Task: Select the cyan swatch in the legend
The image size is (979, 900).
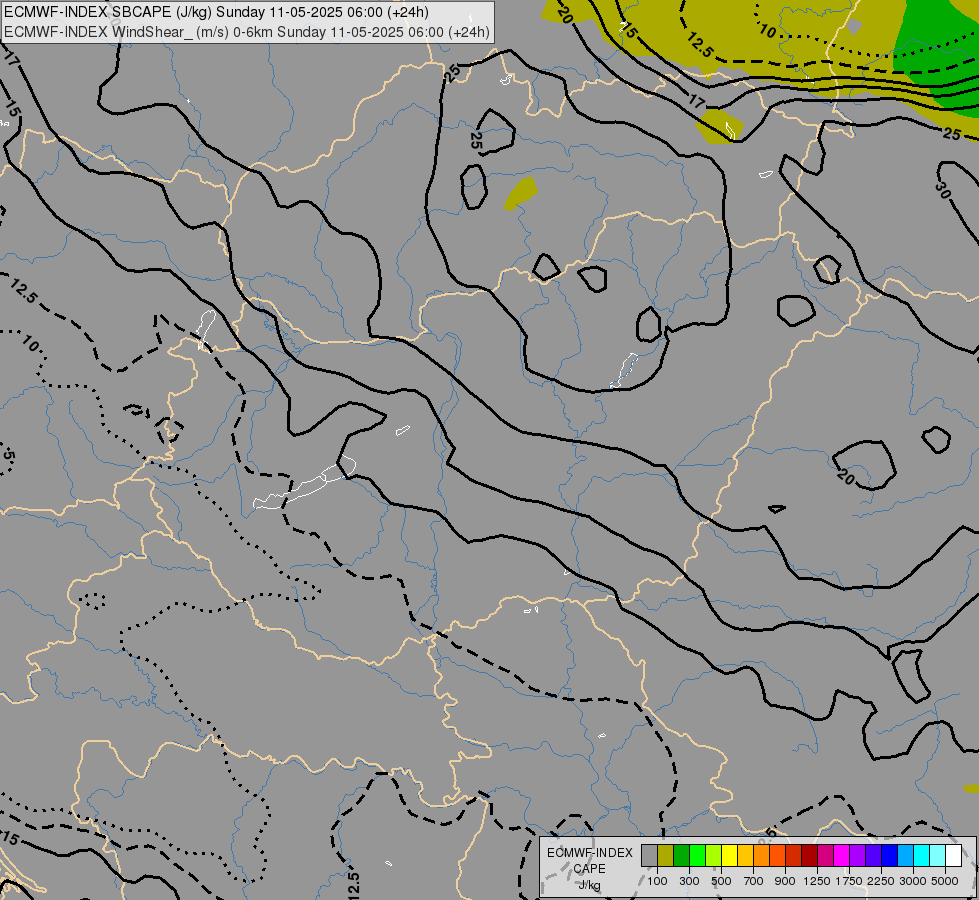Action: 921,855
